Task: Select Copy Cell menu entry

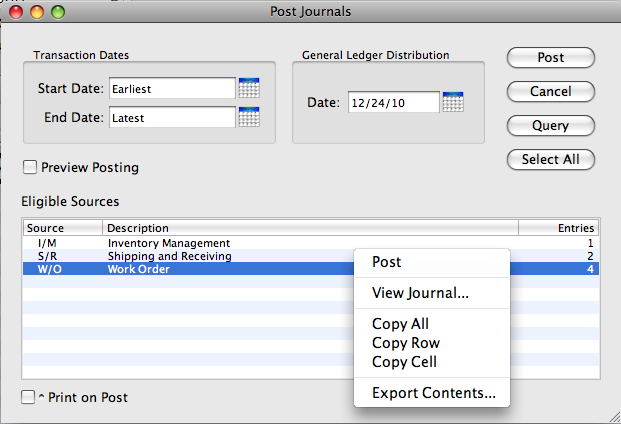Action: (x=404, y=362)
